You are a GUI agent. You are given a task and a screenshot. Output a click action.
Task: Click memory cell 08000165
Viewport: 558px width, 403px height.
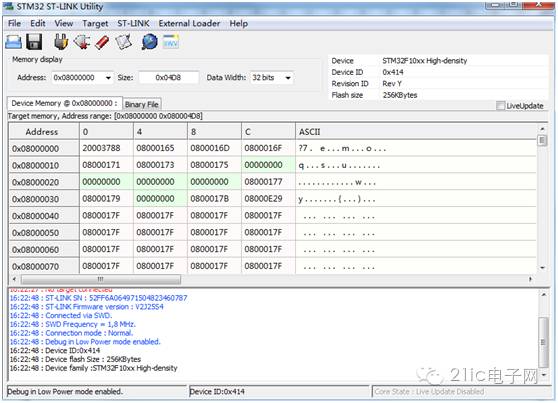160,148
